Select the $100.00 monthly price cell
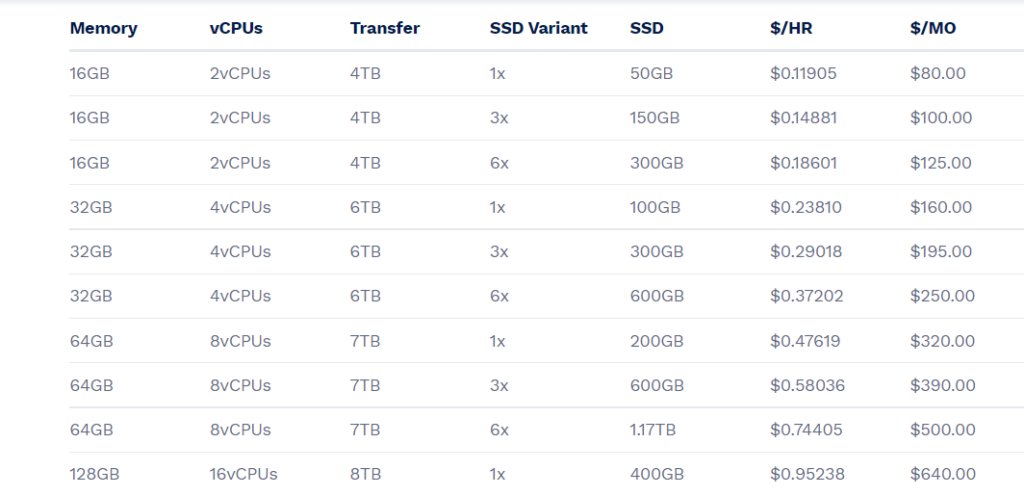The height and width of the screenshot is (496, 1024). [941, 118]
